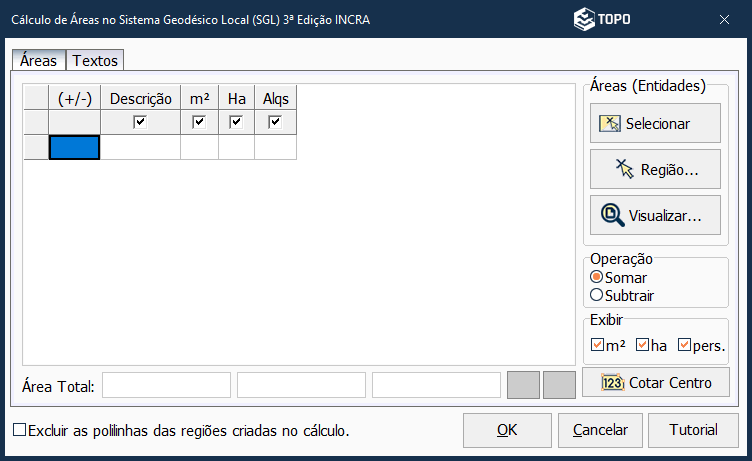Image resolution: width=752 pixels, height=461 pixels.
Task: Click the Selecionar areas button icon
Action: 610,124
